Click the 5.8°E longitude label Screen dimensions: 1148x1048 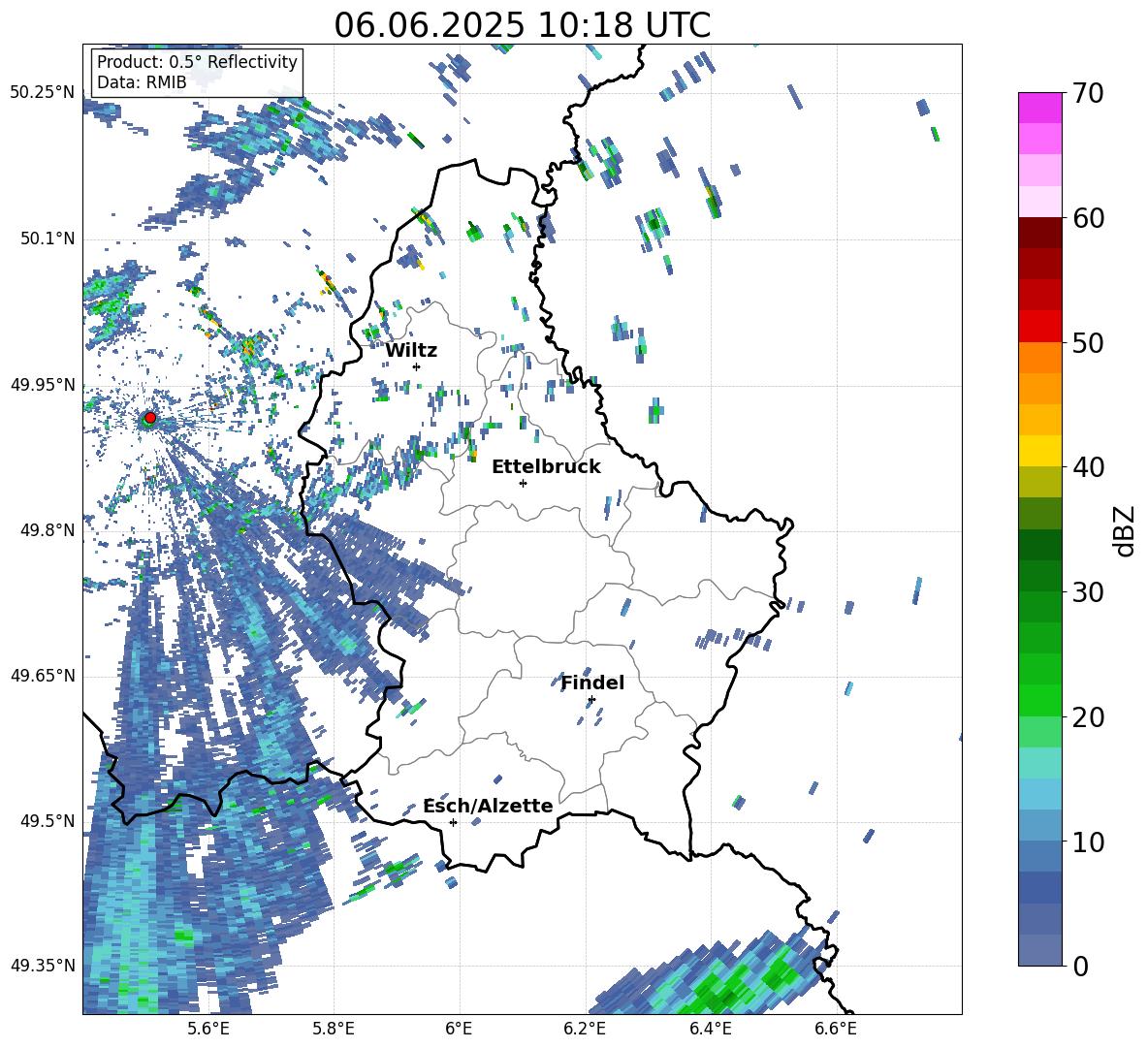click(x=334, y=1030)
